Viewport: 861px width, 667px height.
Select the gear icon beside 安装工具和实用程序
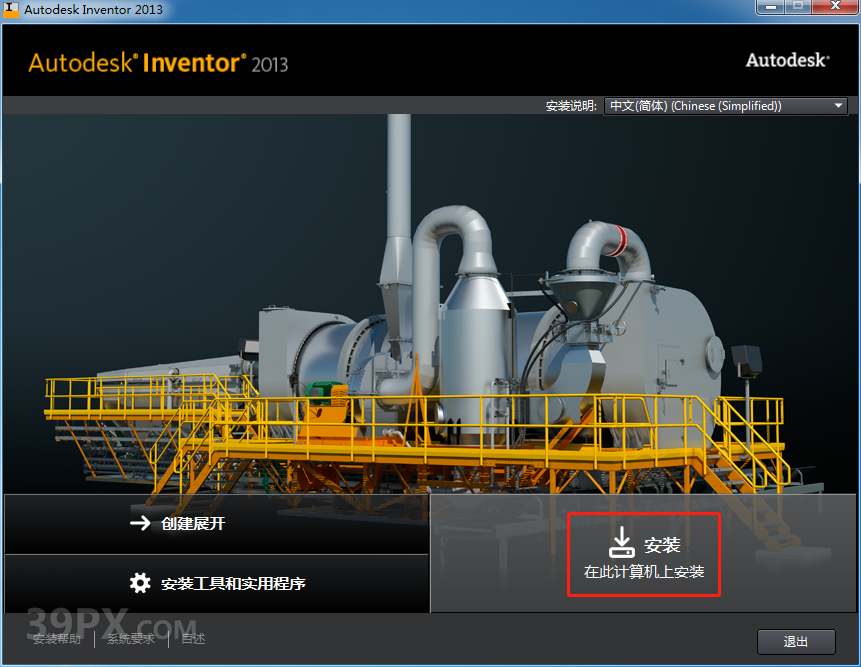click(141, 584)
